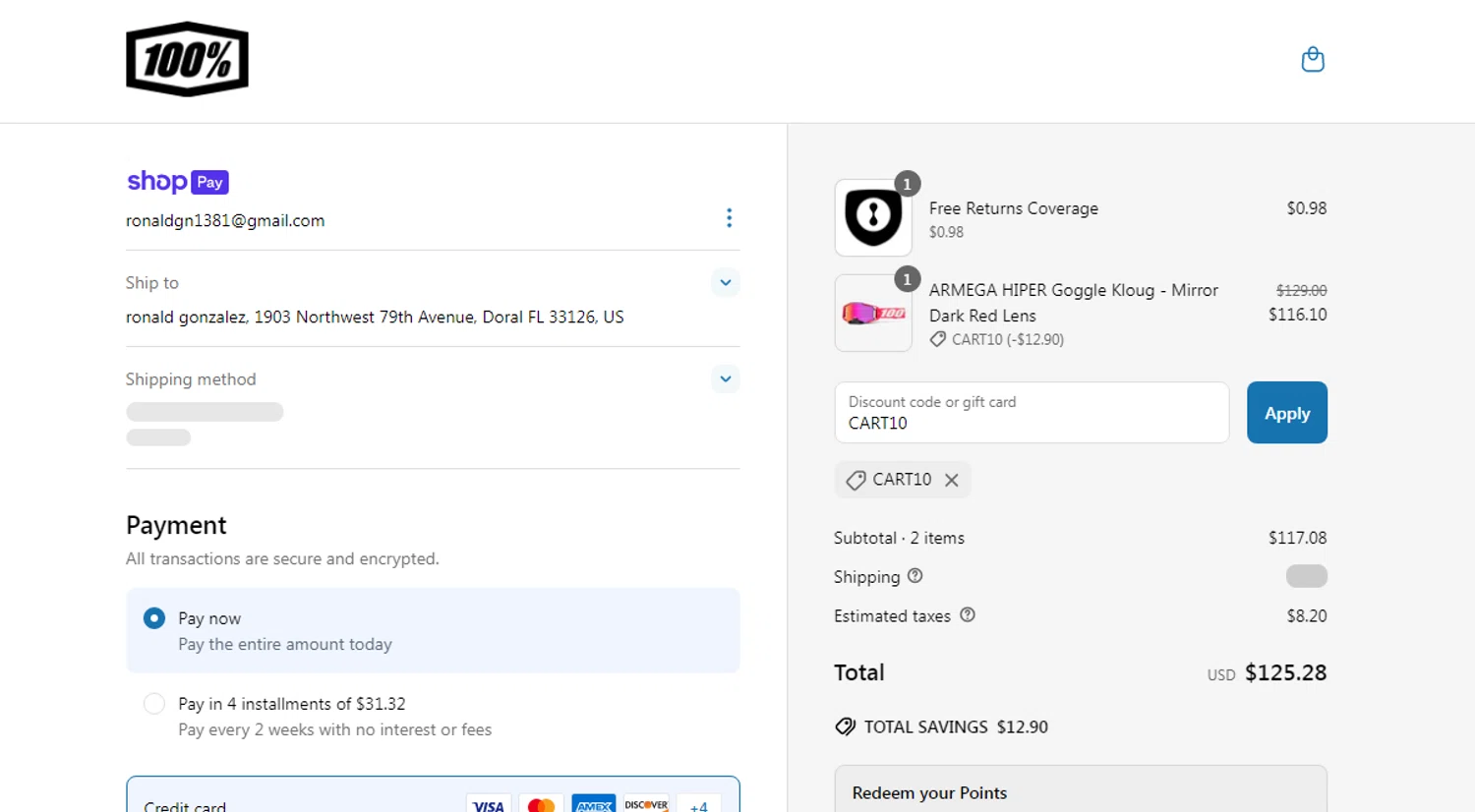Open the three-dot account options menu
This screenshot has height=812, width=1475.
click(729, 217)
